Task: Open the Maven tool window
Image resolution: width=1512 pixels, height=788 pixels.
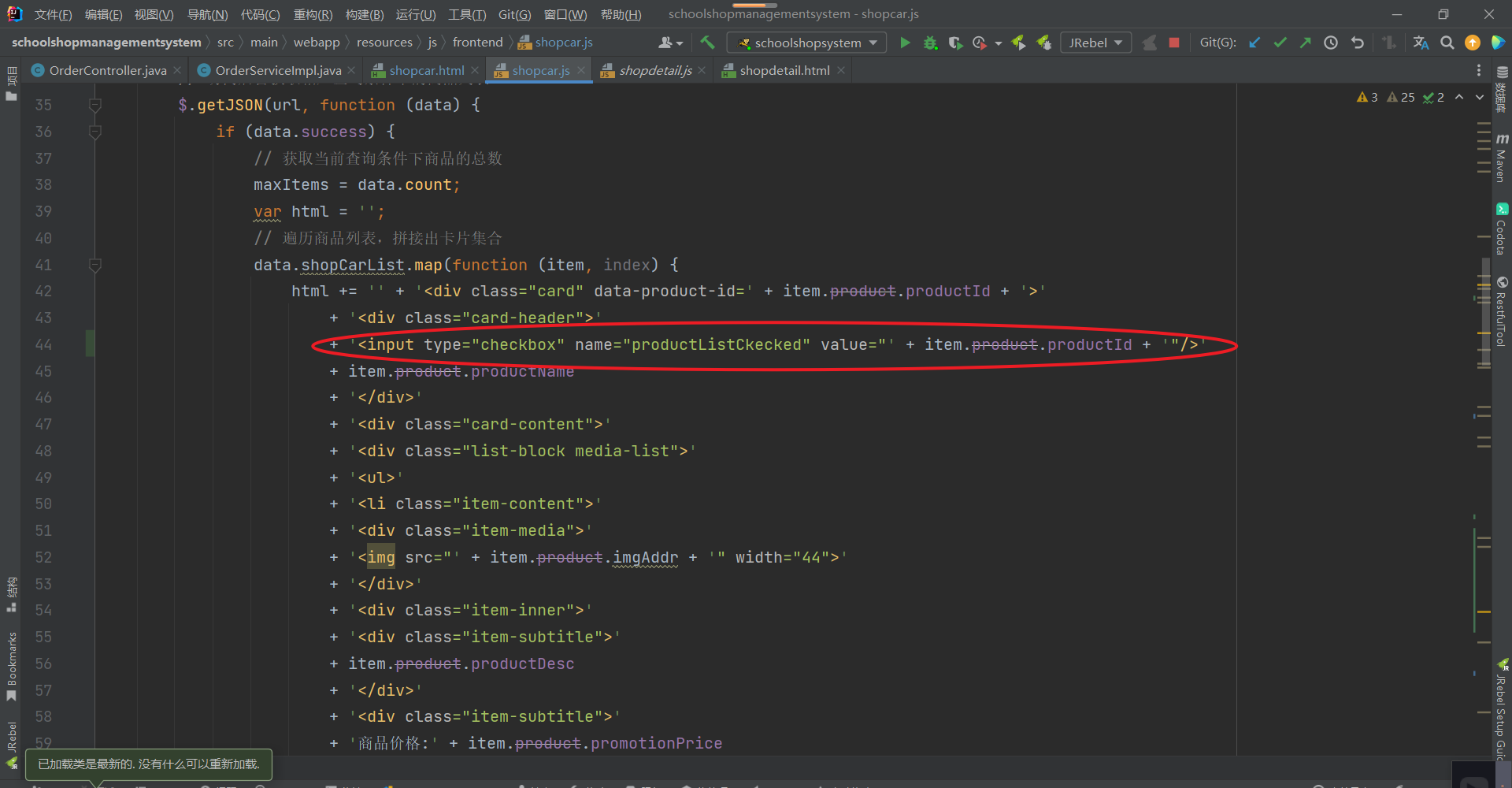Action: (1501, 158)
